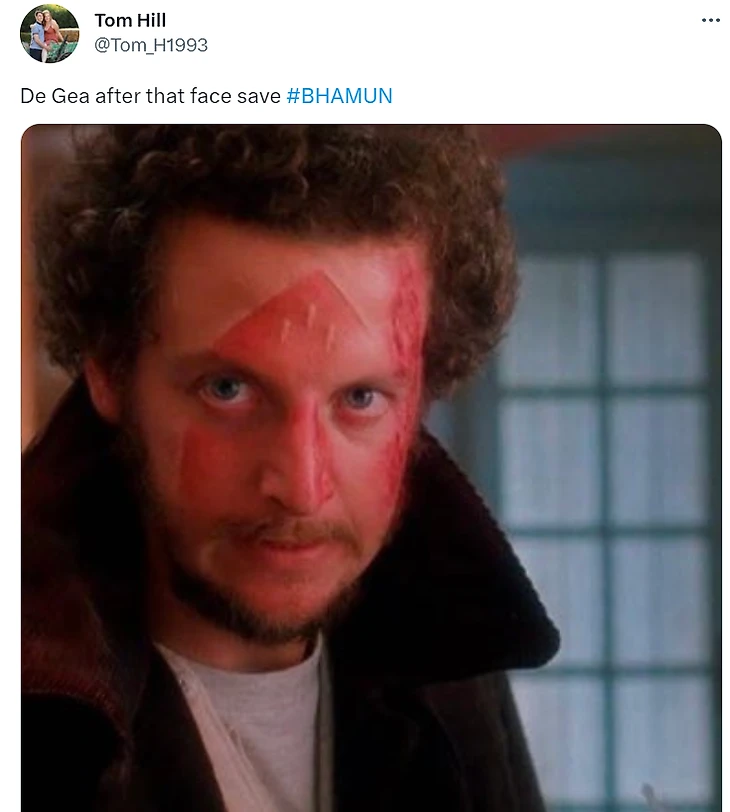Open Tom Hill's profile picture
Viewport: 730px width, 812px height.
(x=50, y=33)
